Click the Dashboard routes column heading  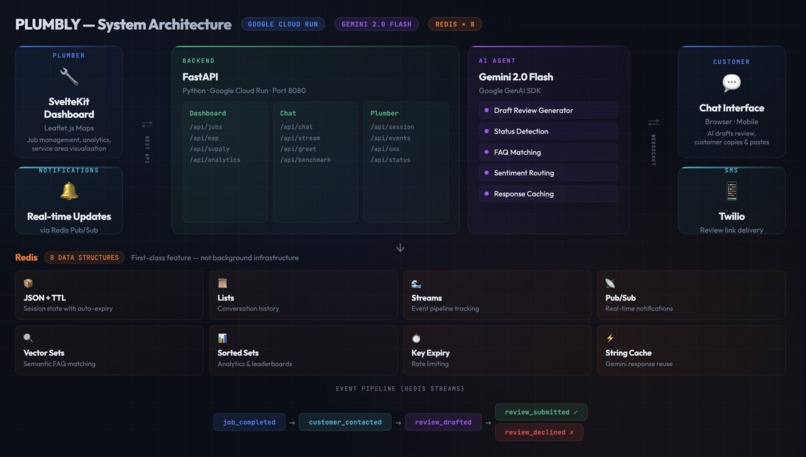[208, 113]
